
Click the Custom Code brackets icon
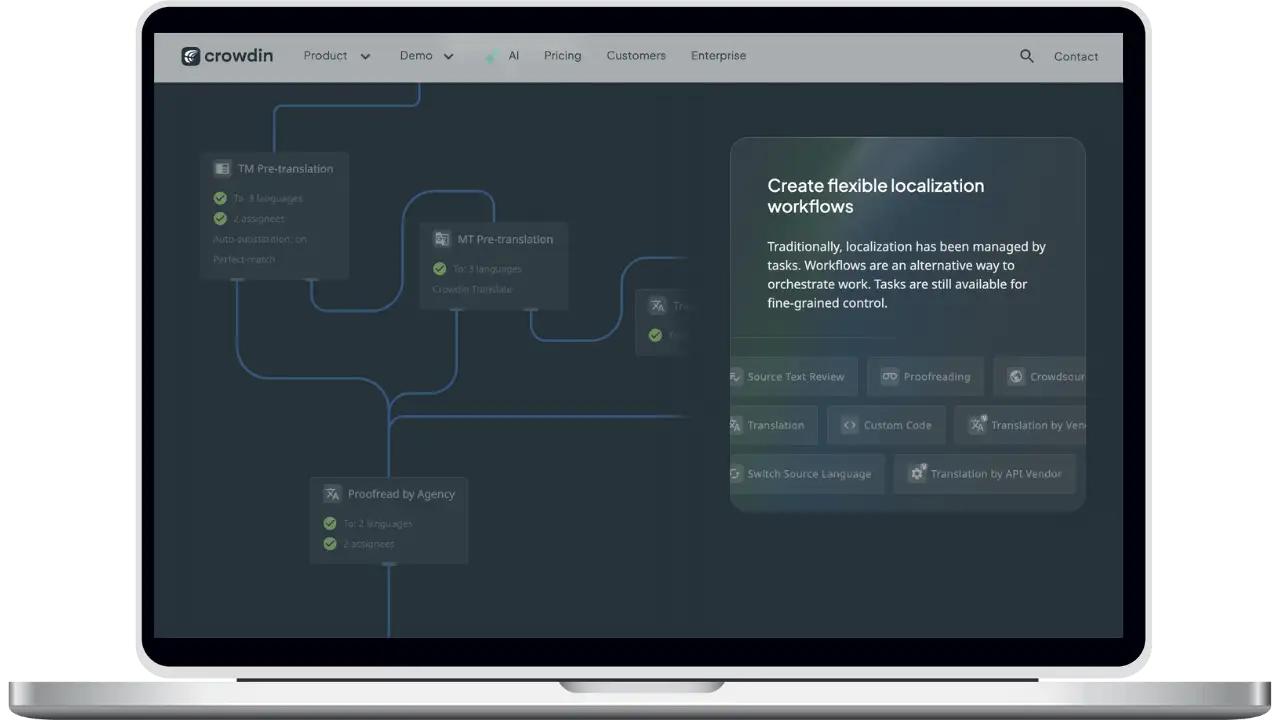[x=849, y=425]
